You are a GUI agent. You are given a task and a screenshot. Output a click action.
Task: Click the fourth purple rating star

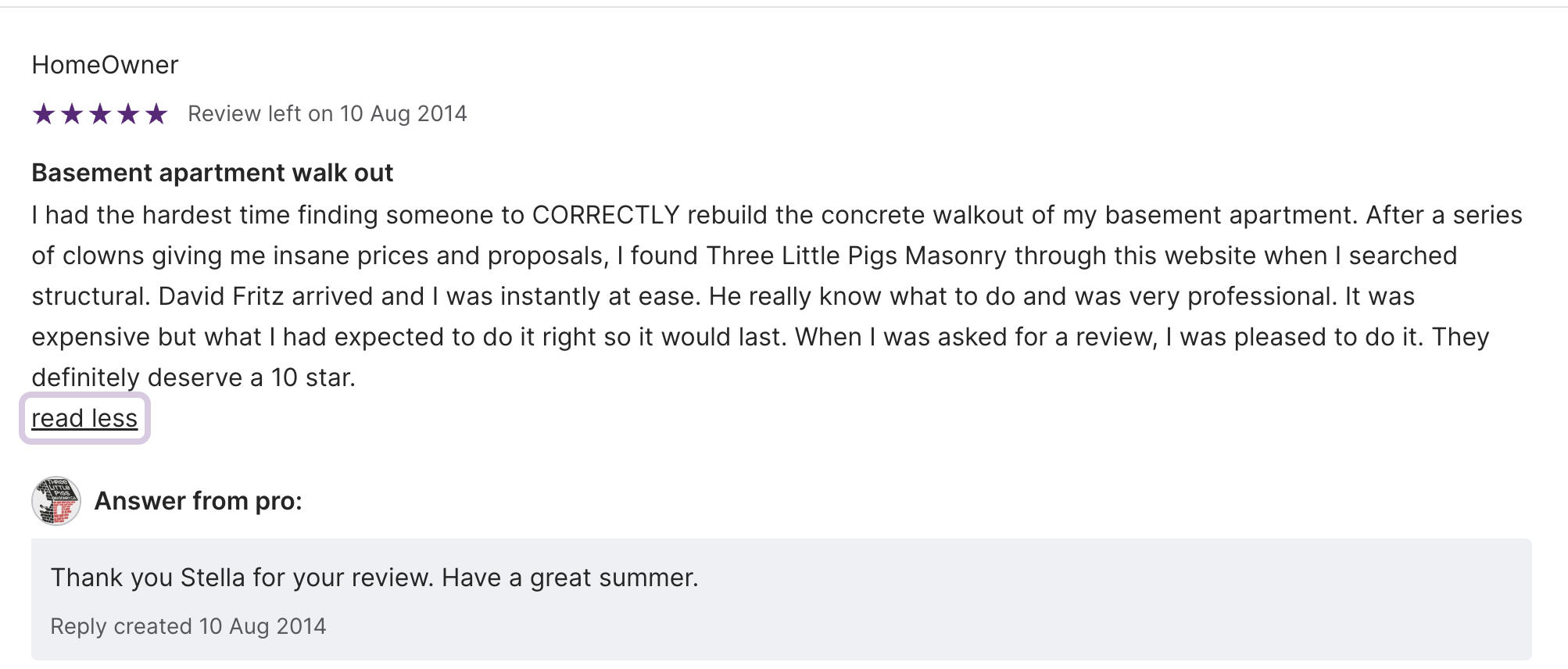point(128,114)
